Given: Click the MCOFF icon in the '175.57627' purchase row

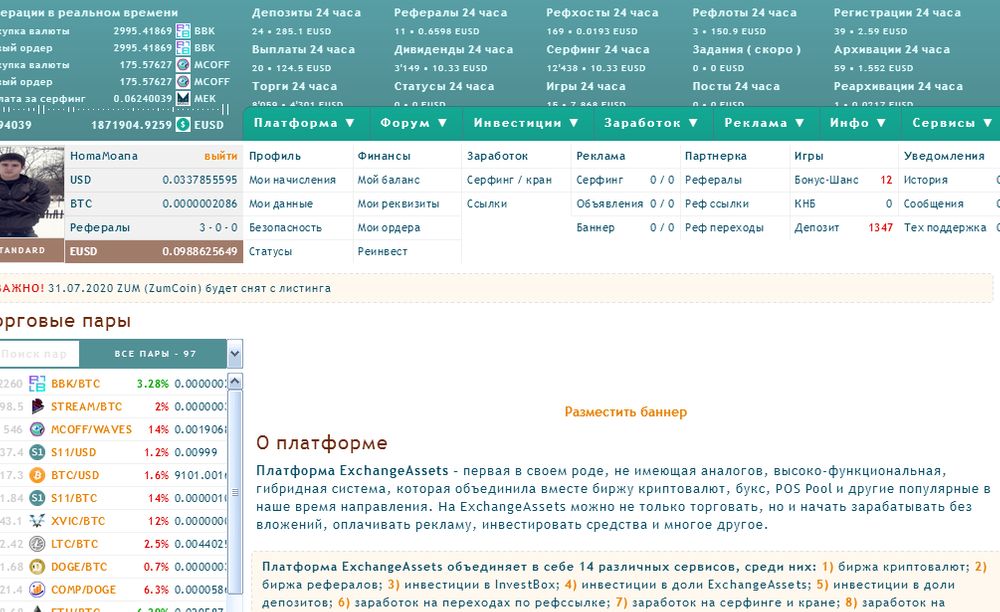Looking at the screenshot, I should pos(183,64).
